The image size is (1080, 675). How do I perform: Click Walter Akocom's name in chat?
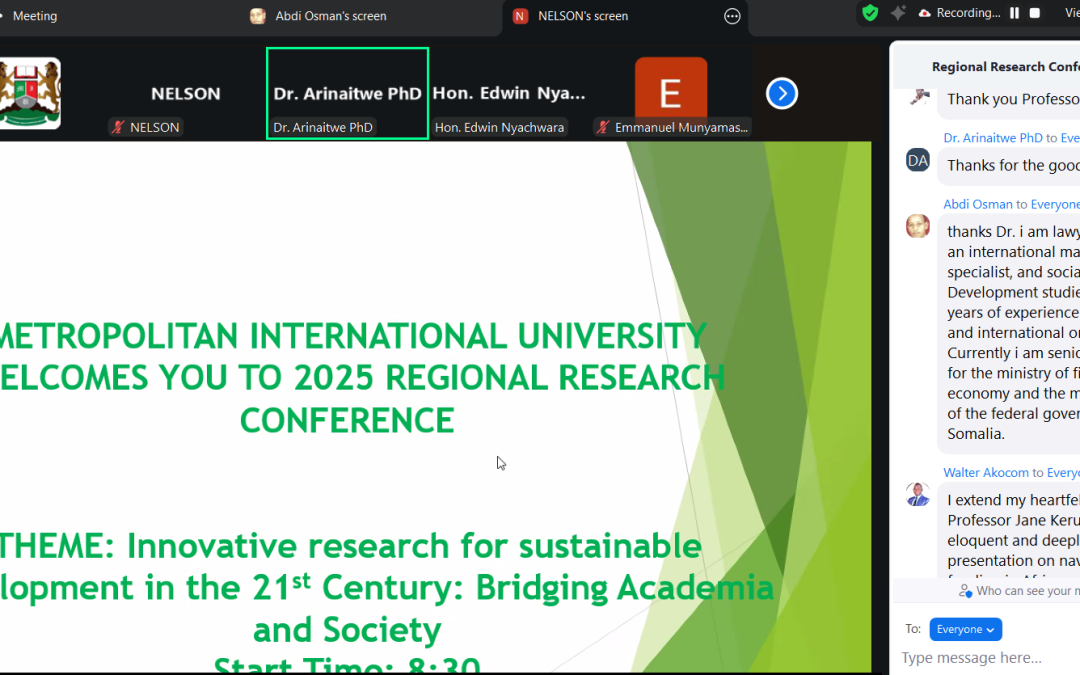985,471
